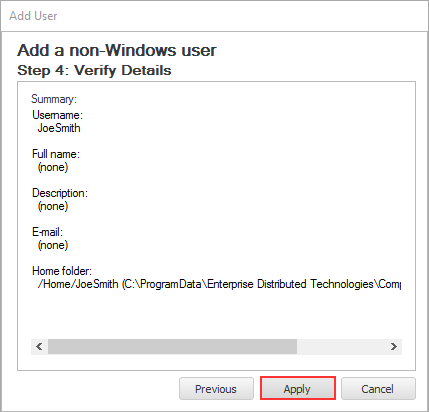Click the Summary label
The height and width of the screenshot is (412, 429).
(54, 99)
